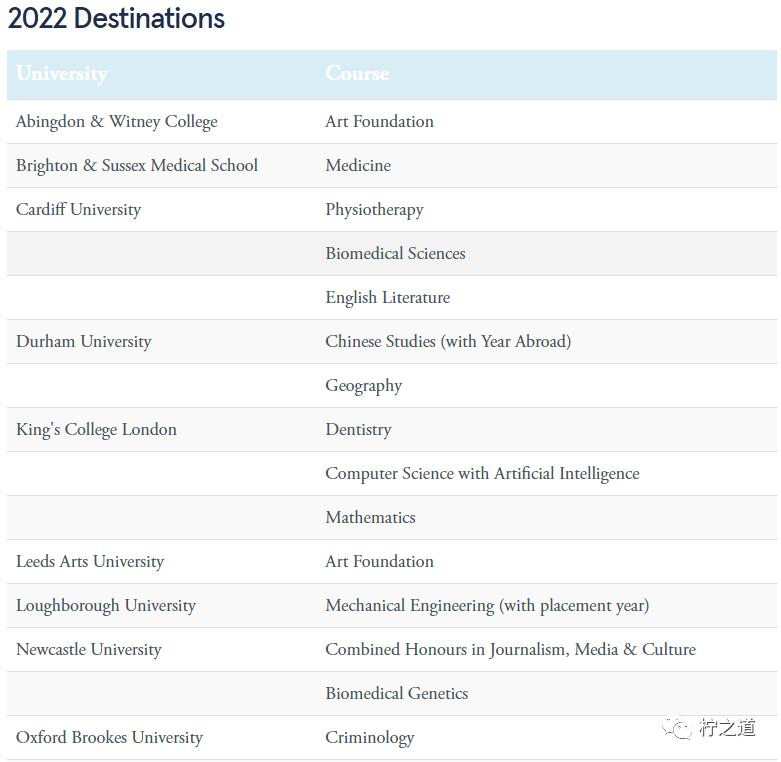The height and width of the screenshot is (762, 781).
Task: Click the "Course" column header
Action: pos(357,73)
